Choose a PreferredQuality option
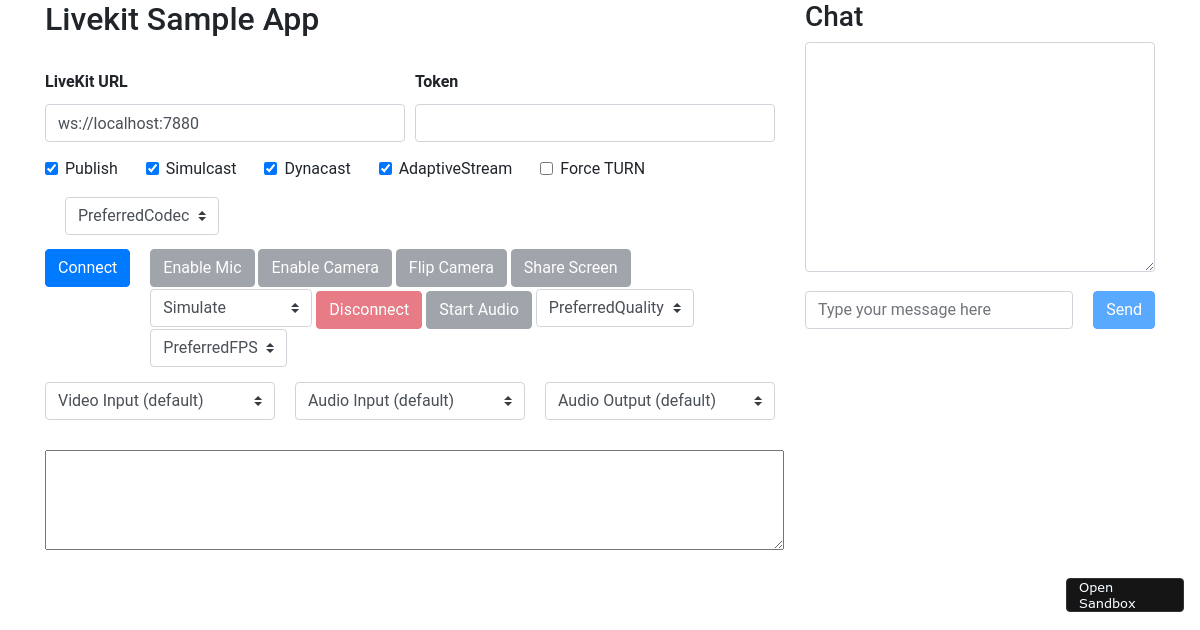1200x630 pixels. click(x=614, y=307)
